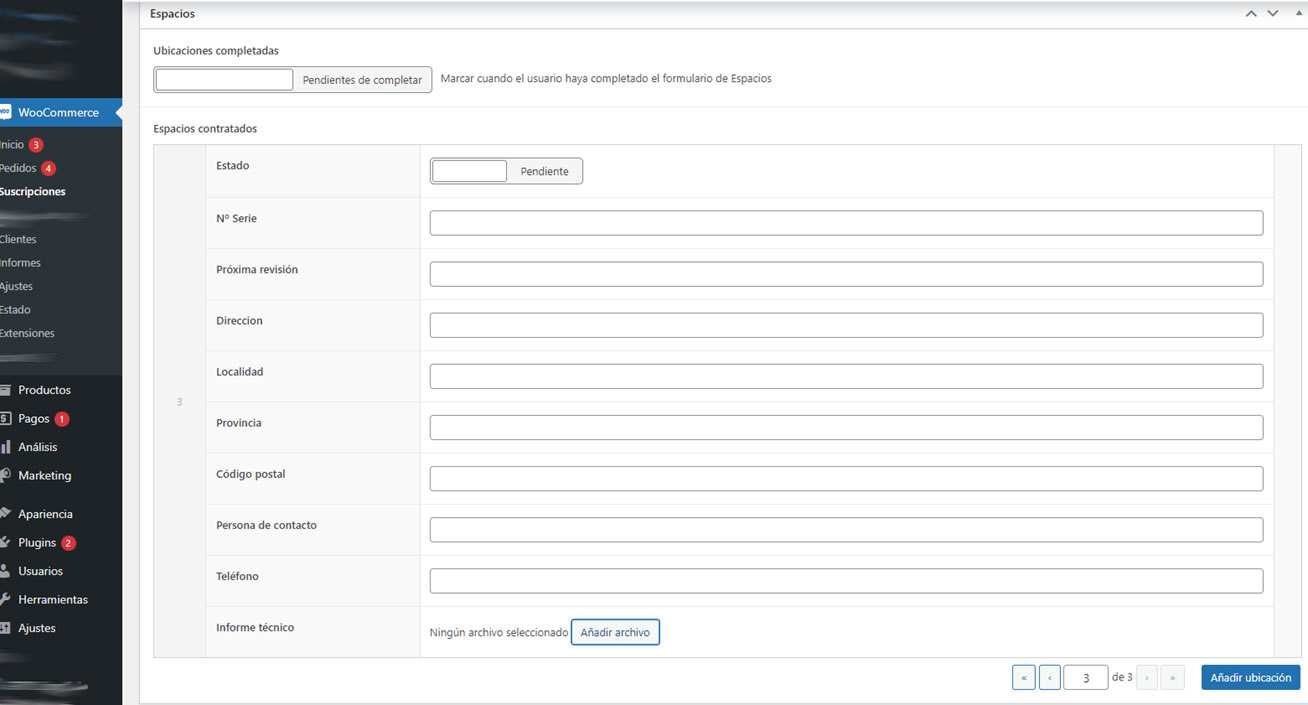Open Análisis via its chart icon
1308x705 pixels.
[x=4, y=447]
